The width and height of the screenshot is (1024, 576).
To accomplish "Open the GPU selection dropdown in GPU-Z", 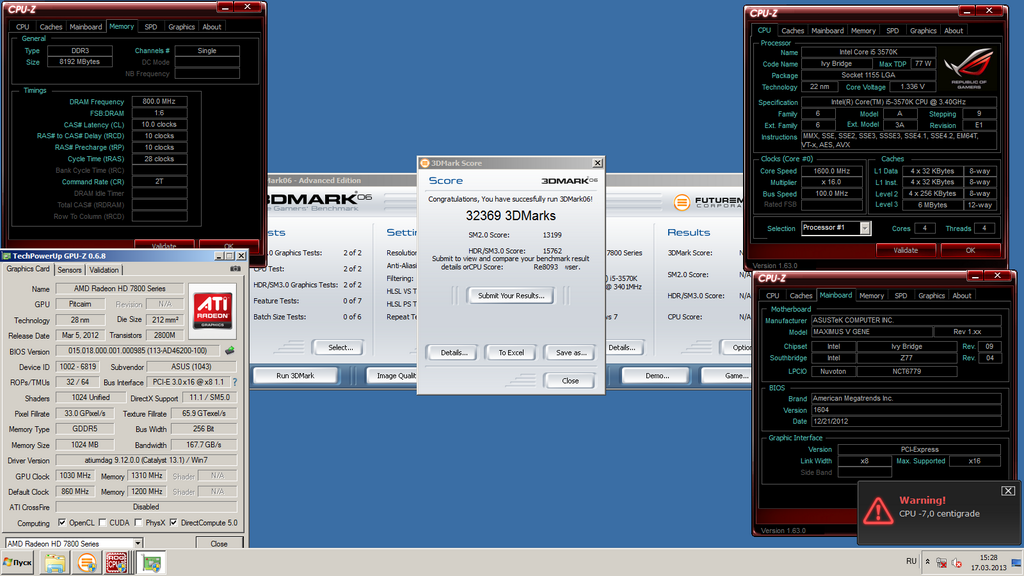I will point(138,543).
